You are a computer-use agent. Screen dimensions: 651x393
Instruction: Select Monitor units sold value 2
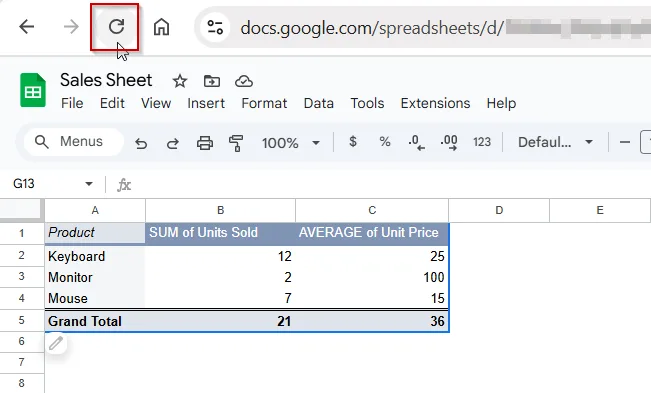coord(220,277)
